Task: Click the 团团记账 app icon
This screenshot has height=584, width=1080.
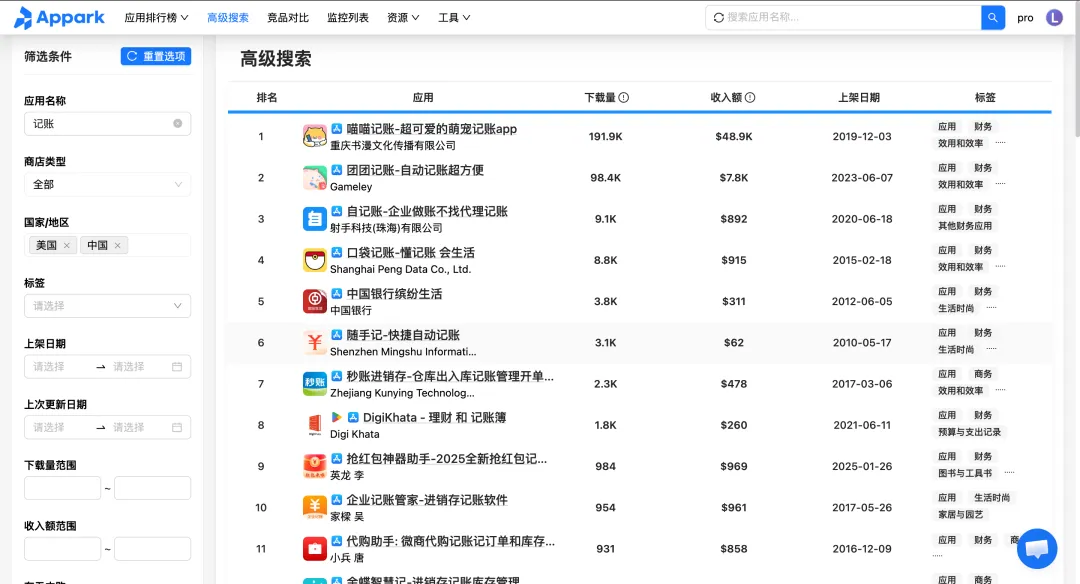Action: 315,178
